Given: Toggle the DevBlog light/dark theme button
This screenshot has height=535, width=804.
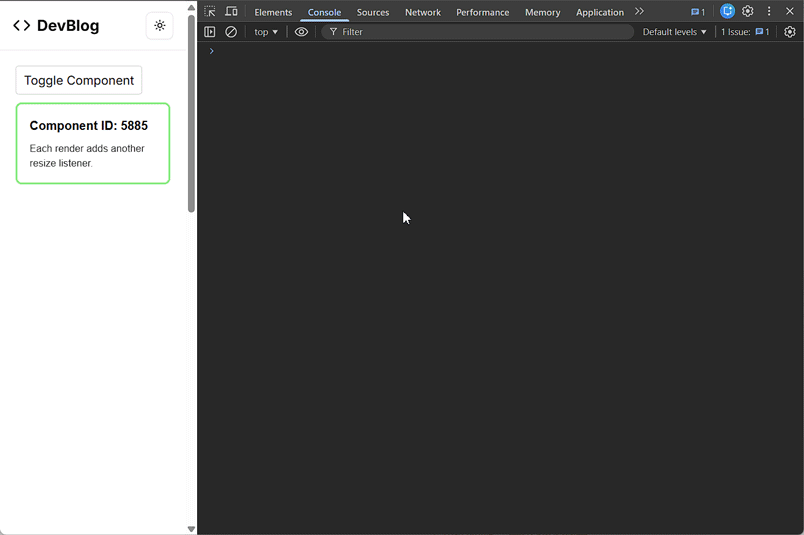Looking at the screenshot, I should coord(160,26).
